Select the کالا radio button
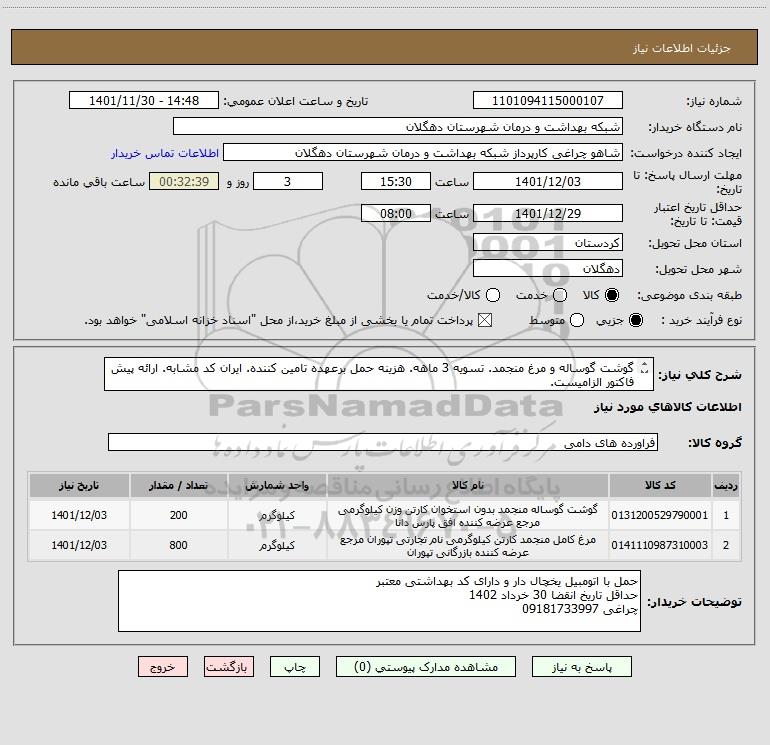 612,295
